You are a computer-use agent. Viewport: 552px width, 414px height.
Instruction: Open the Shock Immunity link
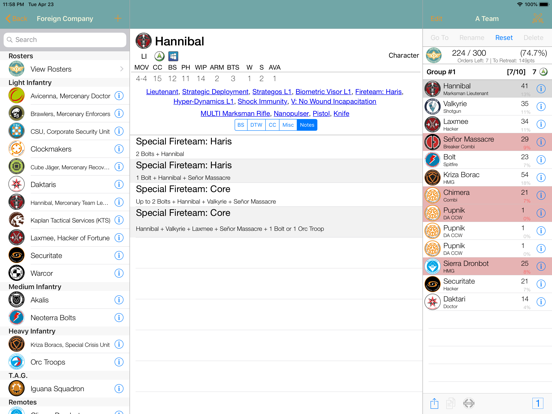point(262,101)
